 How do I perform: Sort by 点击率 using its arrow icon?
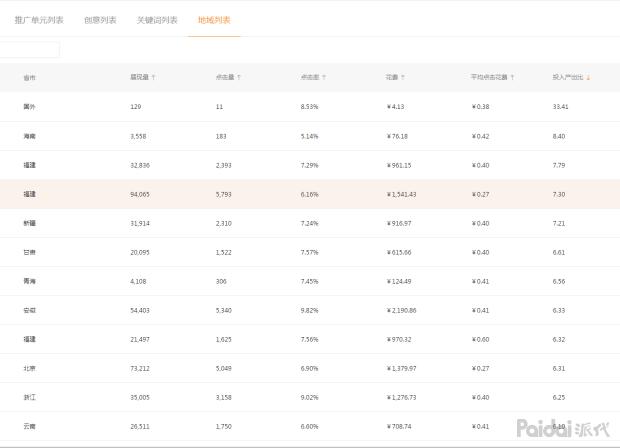[324, 78]
